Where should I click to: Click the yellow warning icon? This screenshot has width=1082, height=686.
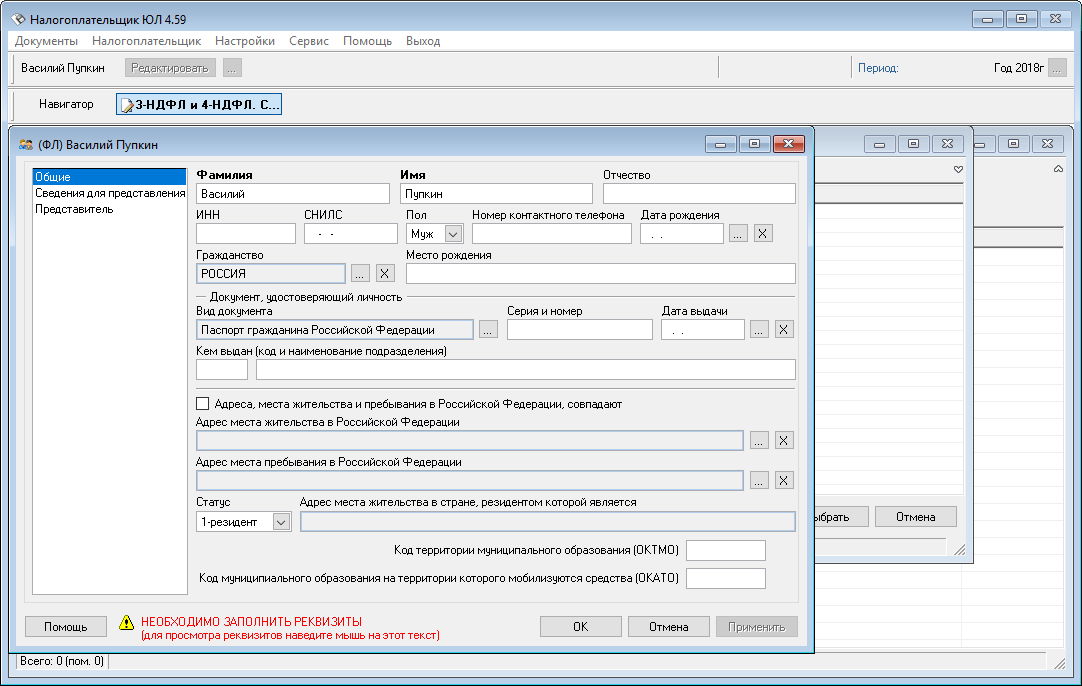126,623
